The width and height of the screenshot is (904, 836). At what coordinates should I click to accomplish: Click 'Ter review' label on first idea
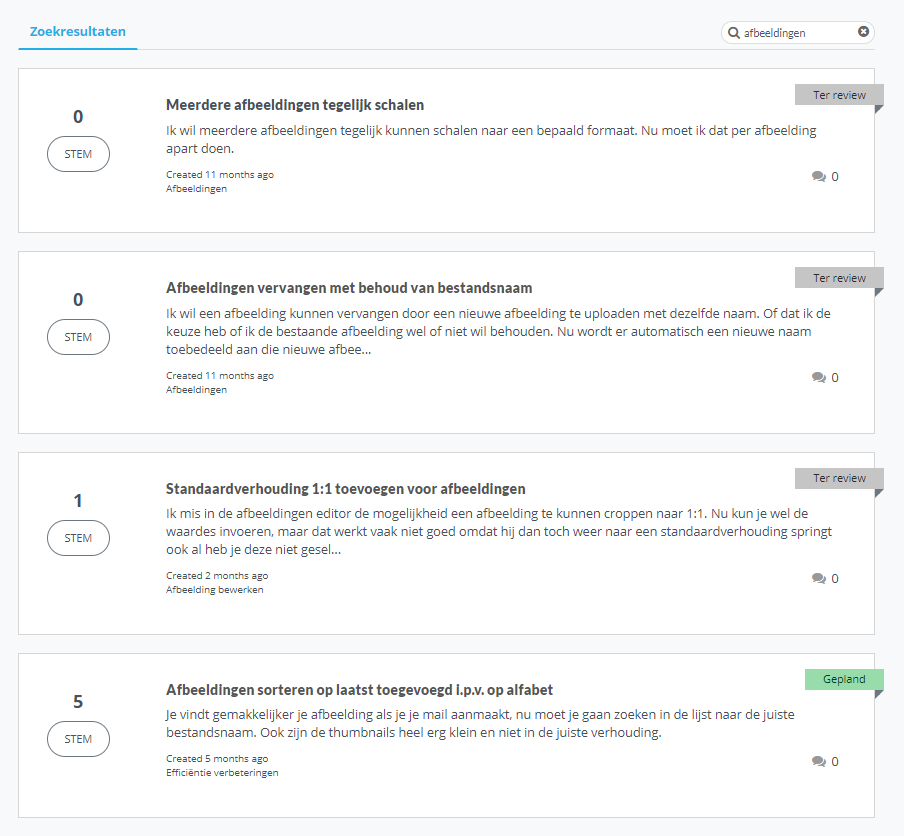pos(839,95)
